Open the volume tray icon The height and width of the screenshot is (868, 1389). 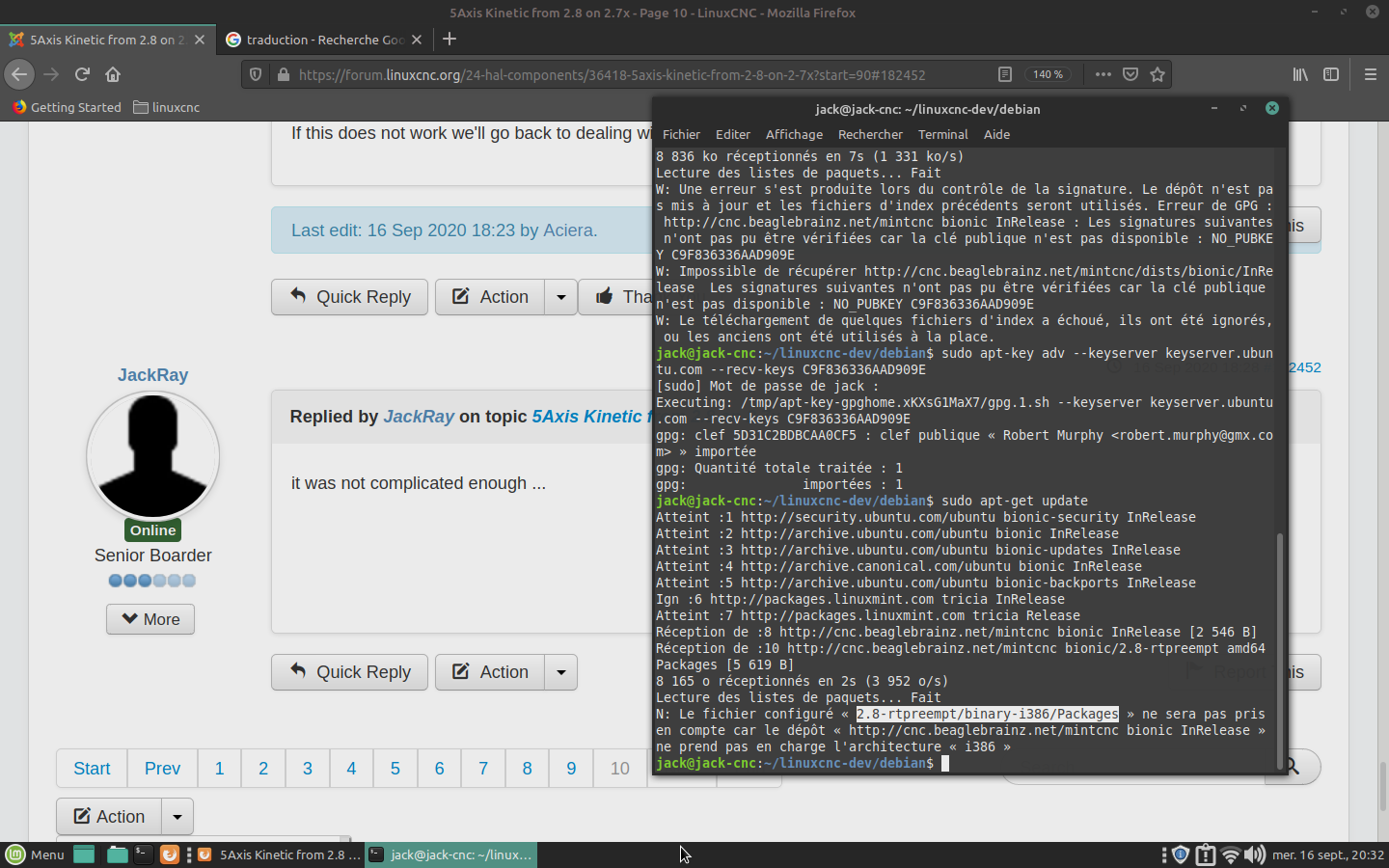coord(1255,854)
